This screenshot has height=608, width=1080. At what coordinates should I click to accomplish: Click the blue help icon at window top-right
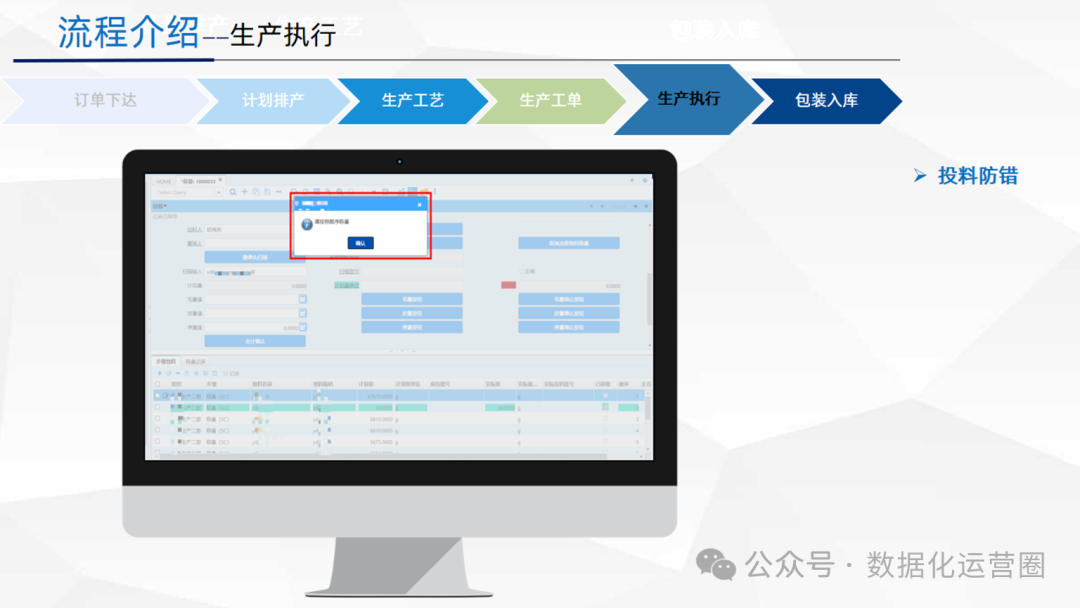[645, 180]
